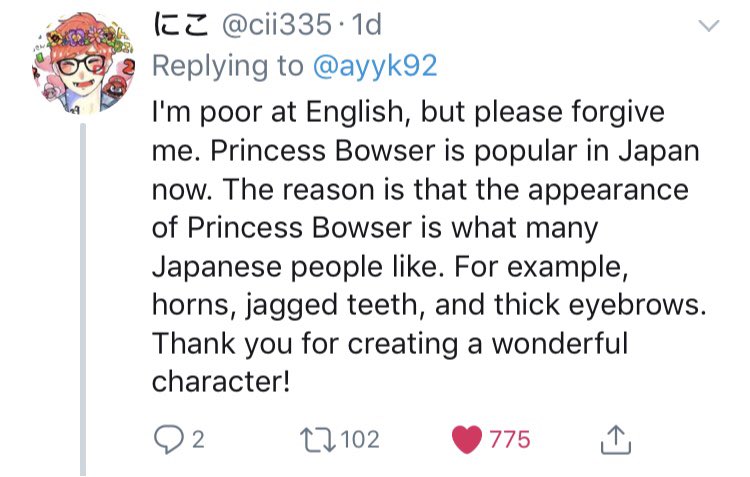Click the 1d timestamp
The height and width of the screenshot is (477, 750).
(362, 24)
